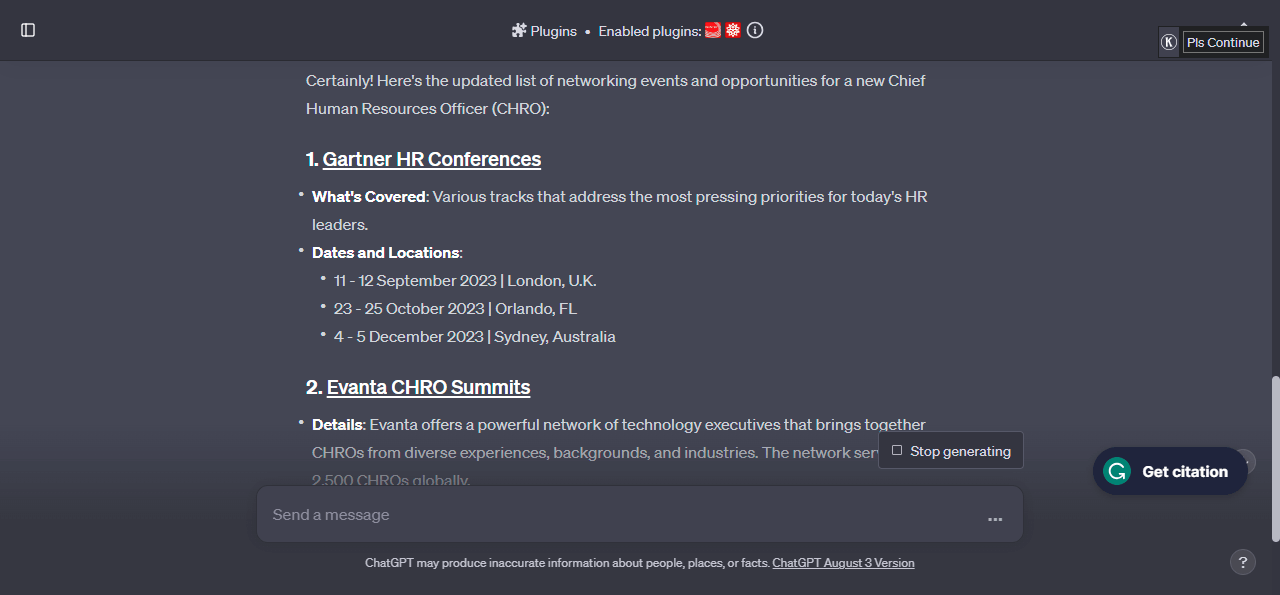Click the Pls Continue button
The image size is (1280, 595).
1223,42
